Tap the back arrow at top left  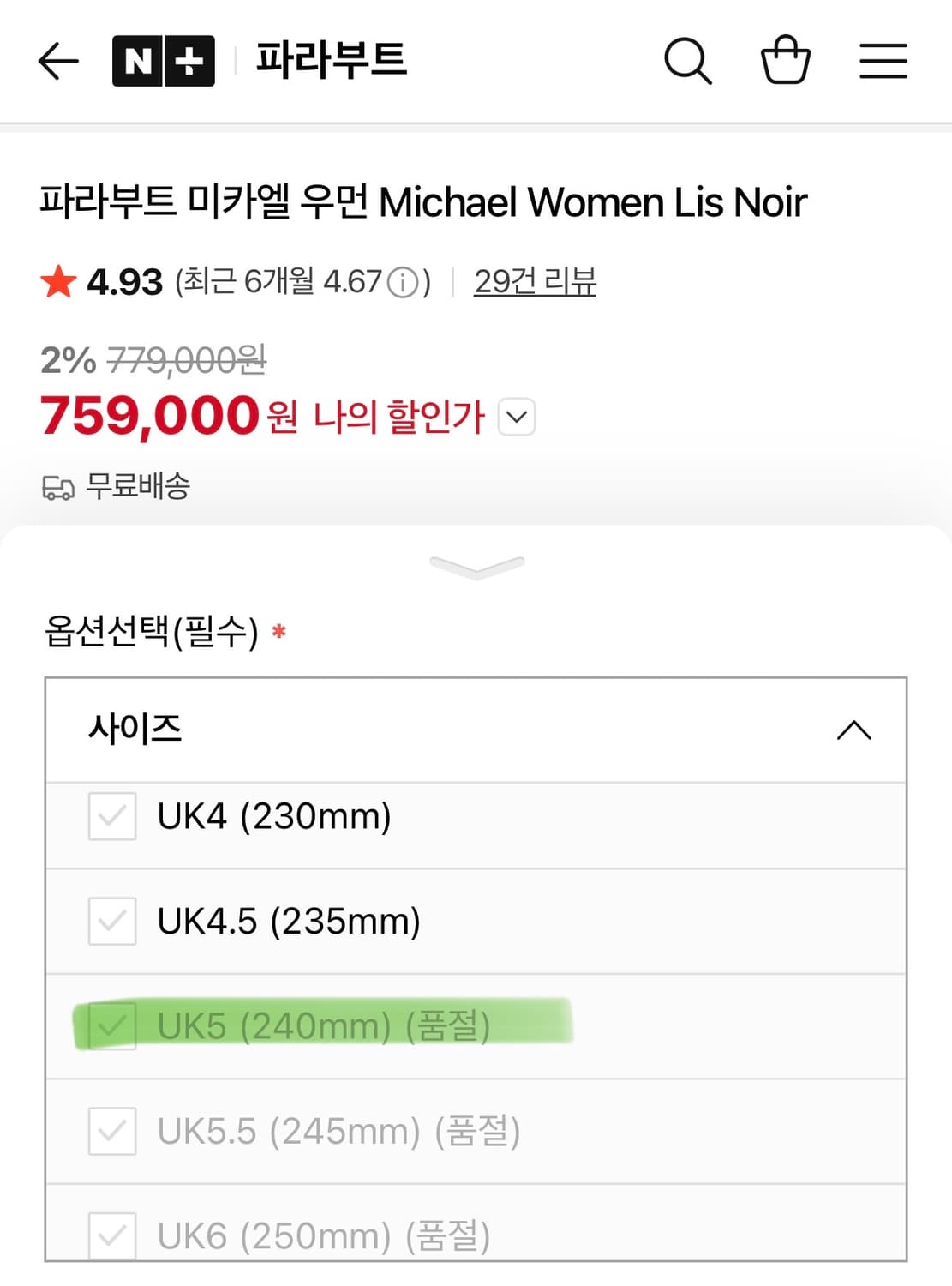[57, 61]
